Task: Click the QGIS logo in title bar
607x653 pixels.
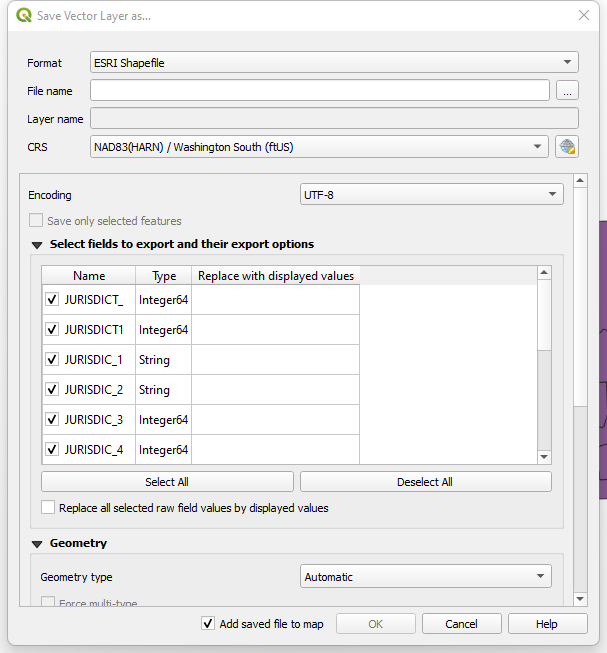Action: tap(24, 16)
